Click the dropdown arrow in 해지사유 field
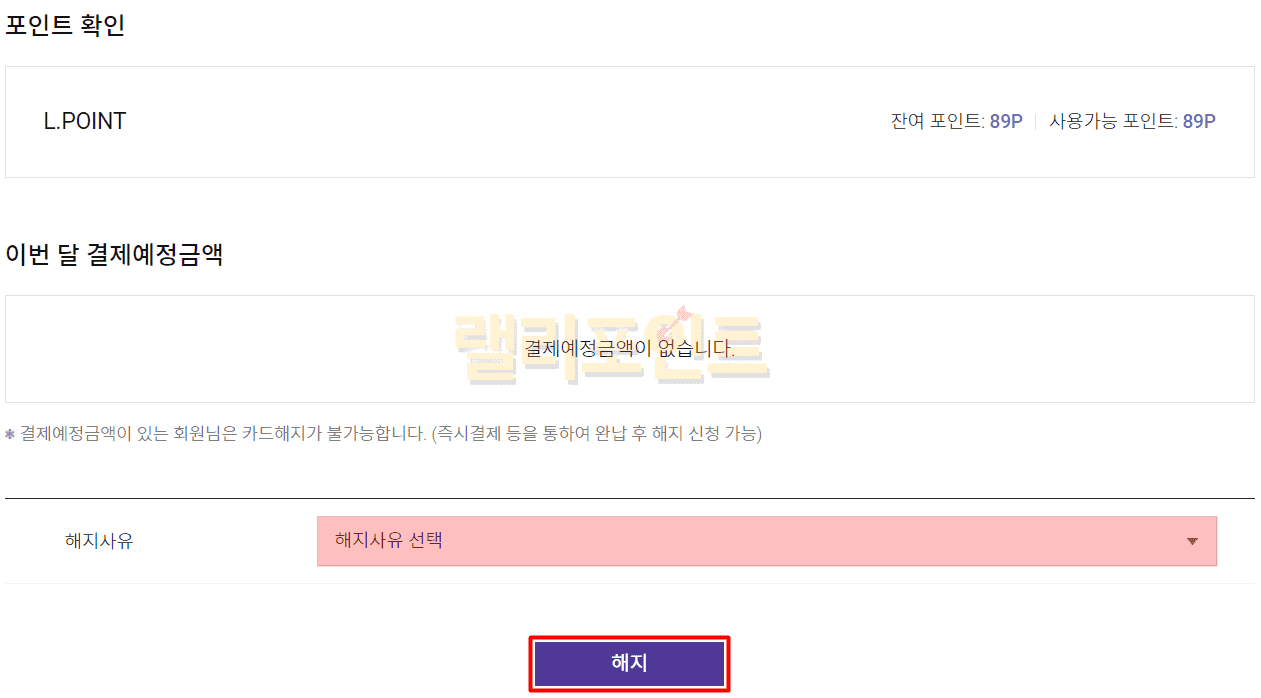 (x=1192, y=542)
